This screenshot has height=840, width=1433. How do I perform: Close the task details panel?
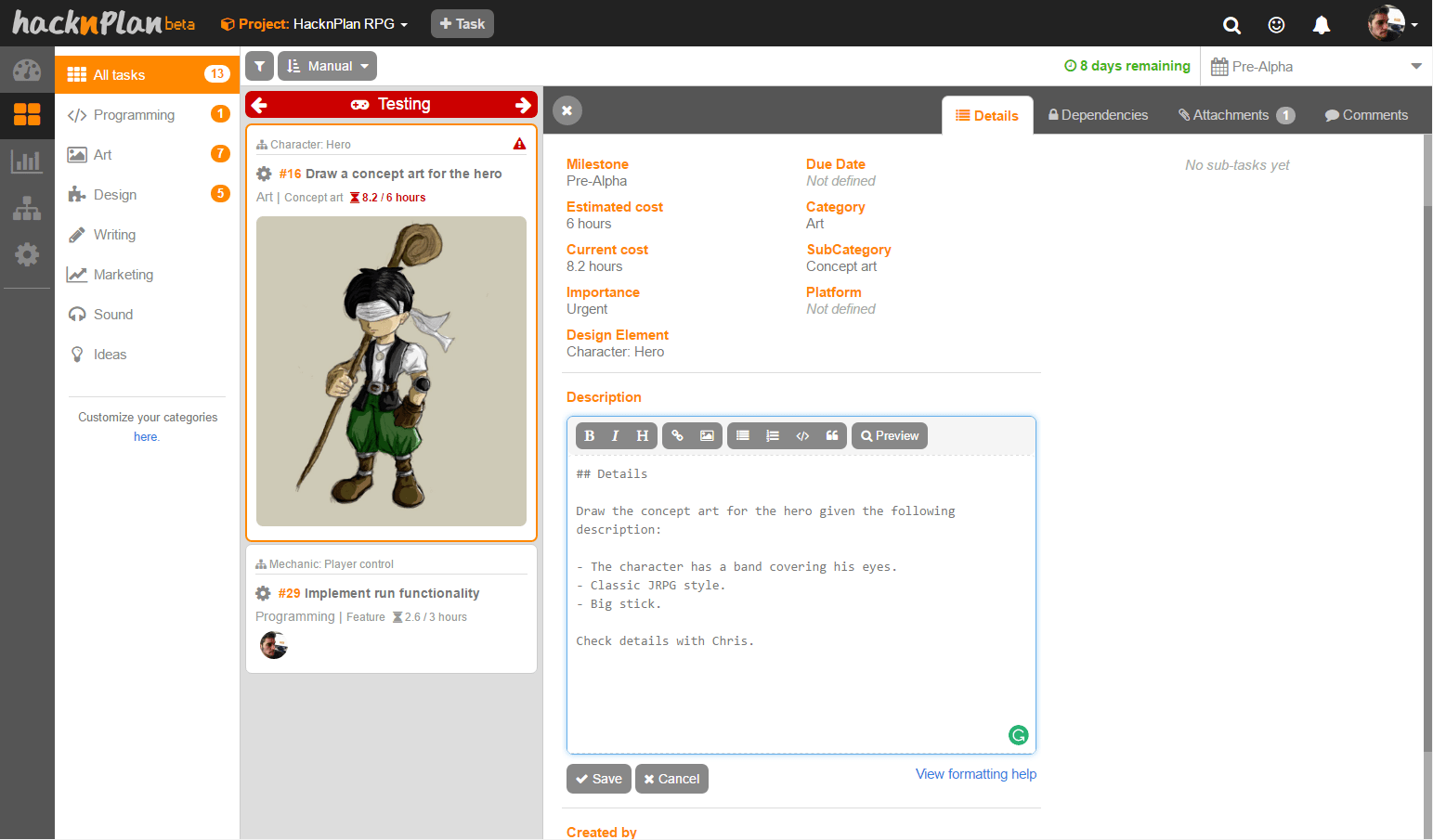tap(567, 110)
